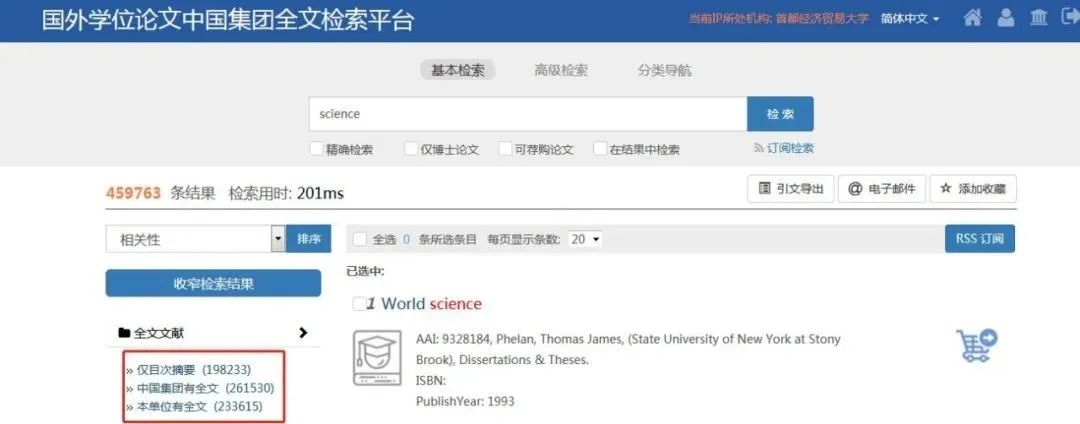Expand the 全文文献 section arrow
The image size is (1080, 424).
(303, 333)
